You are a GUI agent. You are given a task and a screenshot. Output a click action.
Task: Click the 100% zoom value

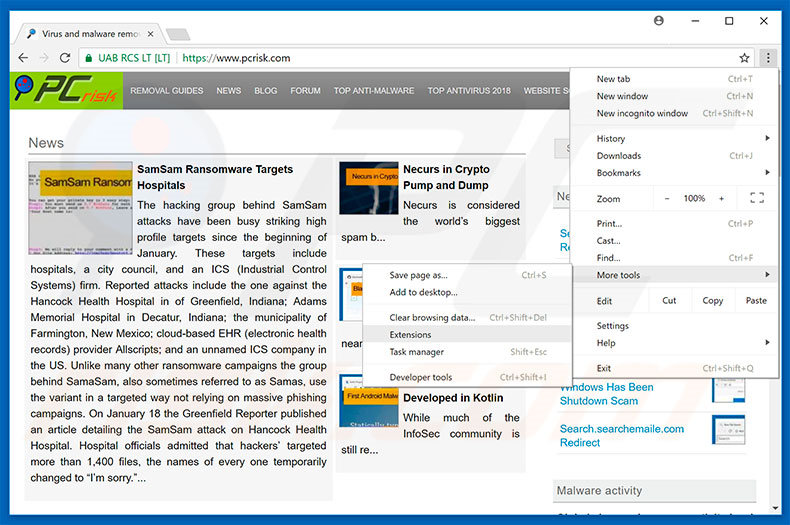tap(694, 199)
